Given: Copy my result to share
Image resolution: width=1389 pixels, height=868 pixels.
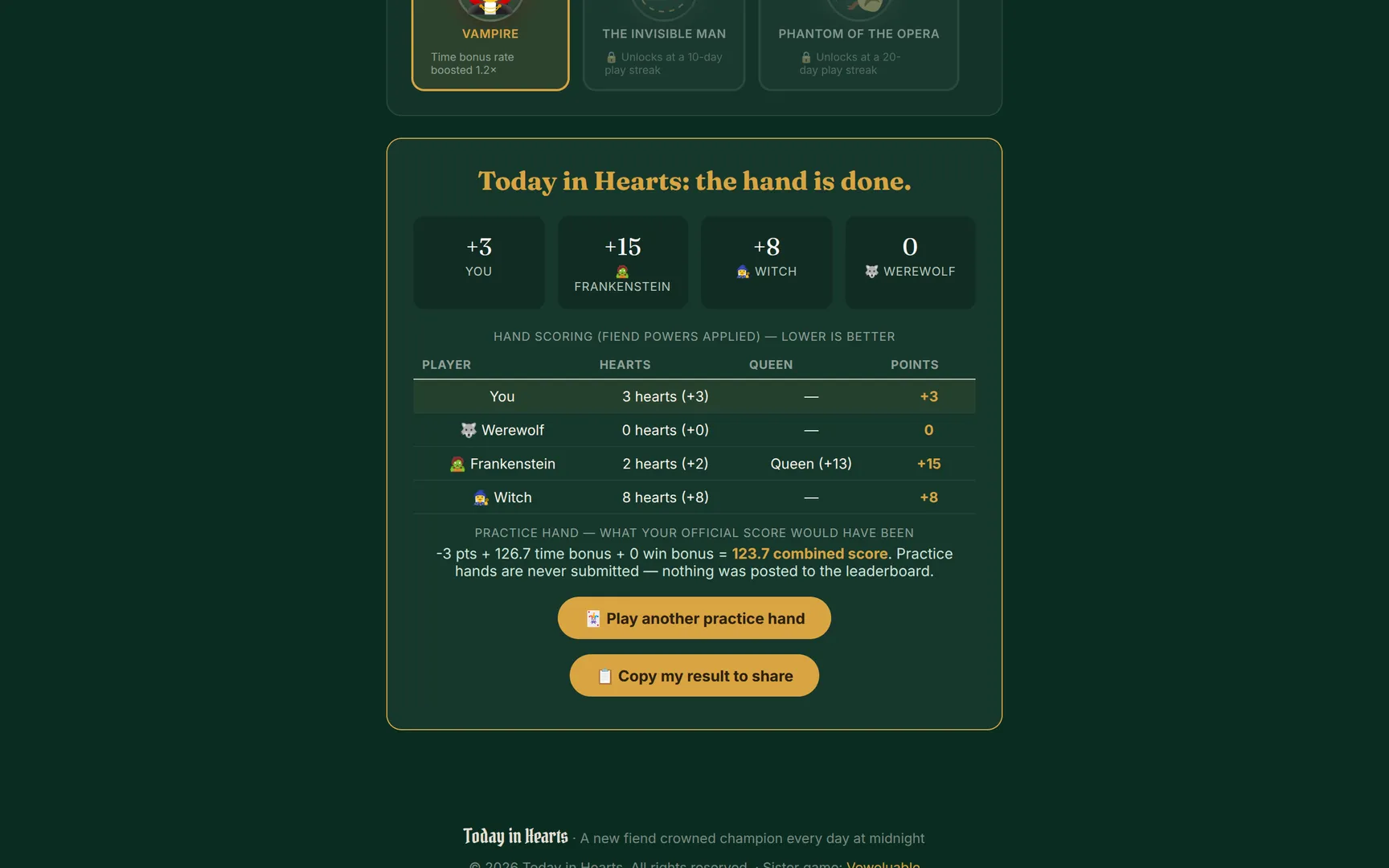Looking at the screenshot, I should point(694,676).
